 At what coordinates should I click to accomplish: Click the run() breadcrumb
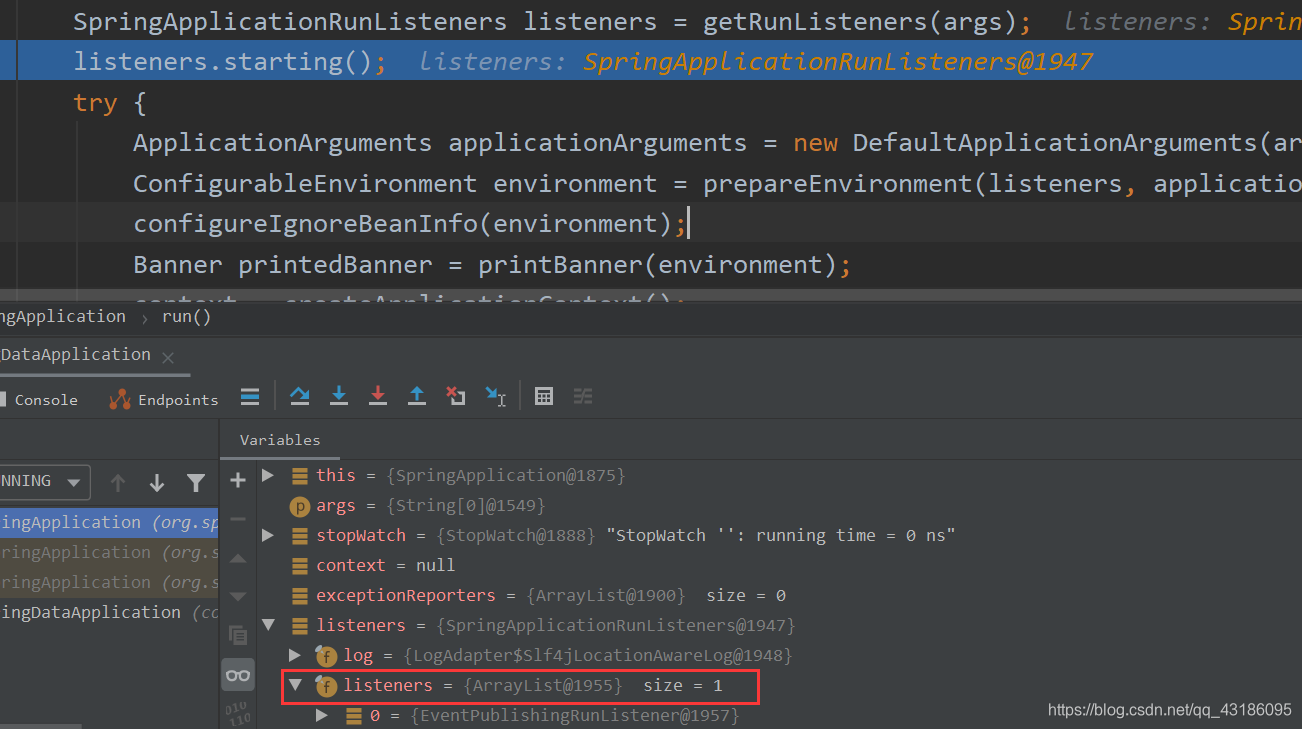click(186, 316)
